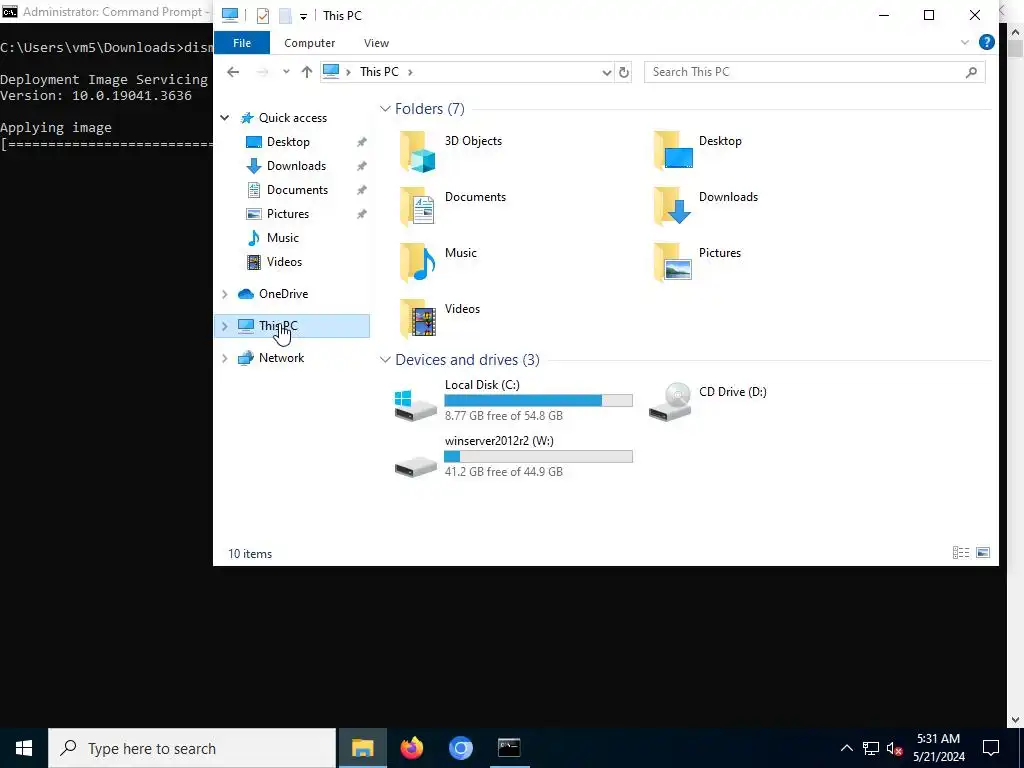Click the Search This PC field

pos(814,72)
